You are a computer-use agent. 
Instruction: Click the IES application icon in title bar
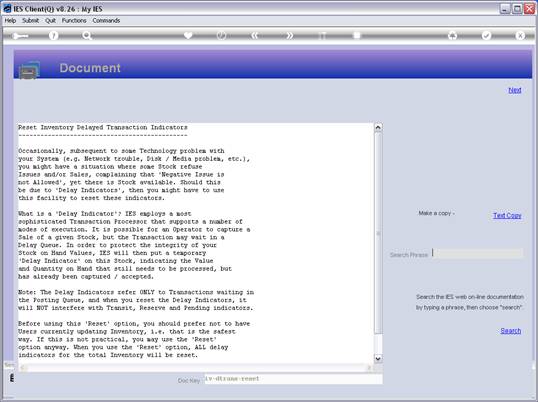[7, 9]
